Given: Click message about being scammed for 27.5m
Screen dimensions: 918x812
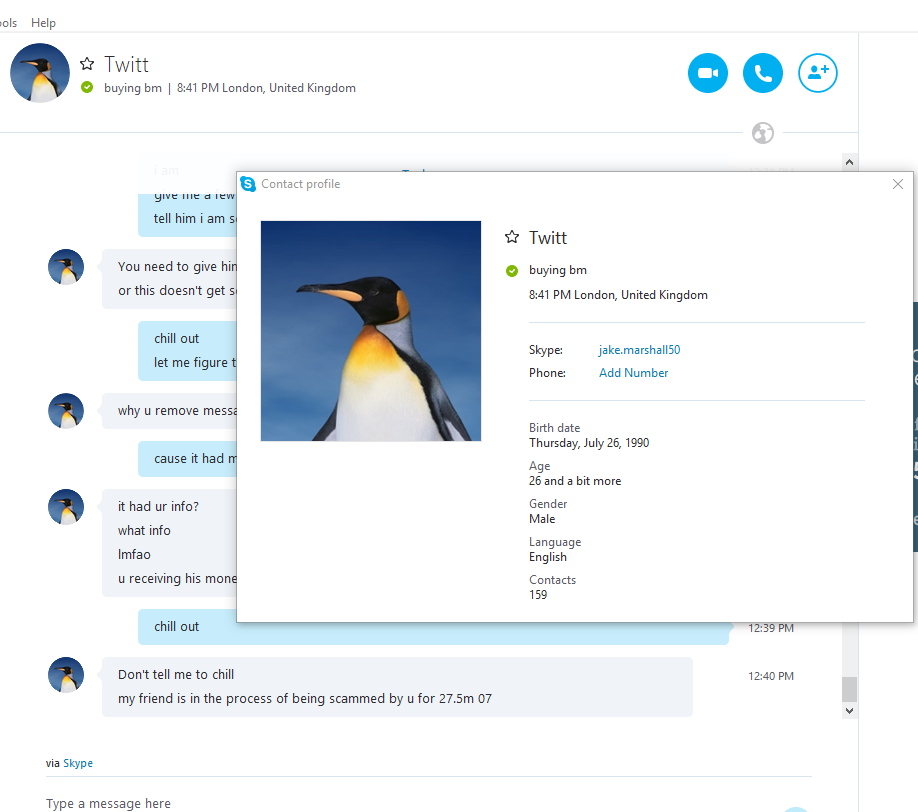Looking at the screenshot, I should click(x=304, y=698).
